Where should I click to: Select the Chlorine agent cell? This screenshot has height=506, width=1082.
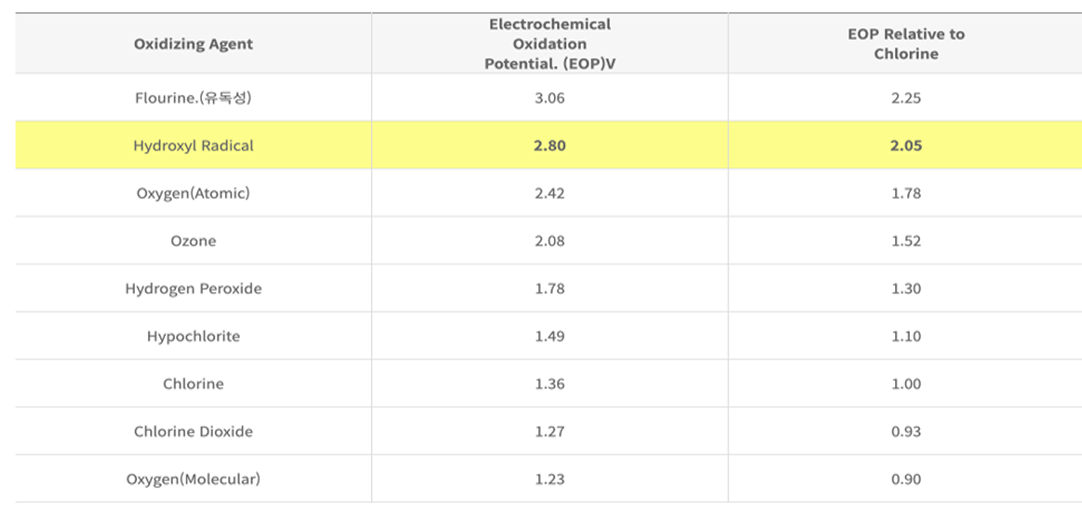click(x=193, y=384)
